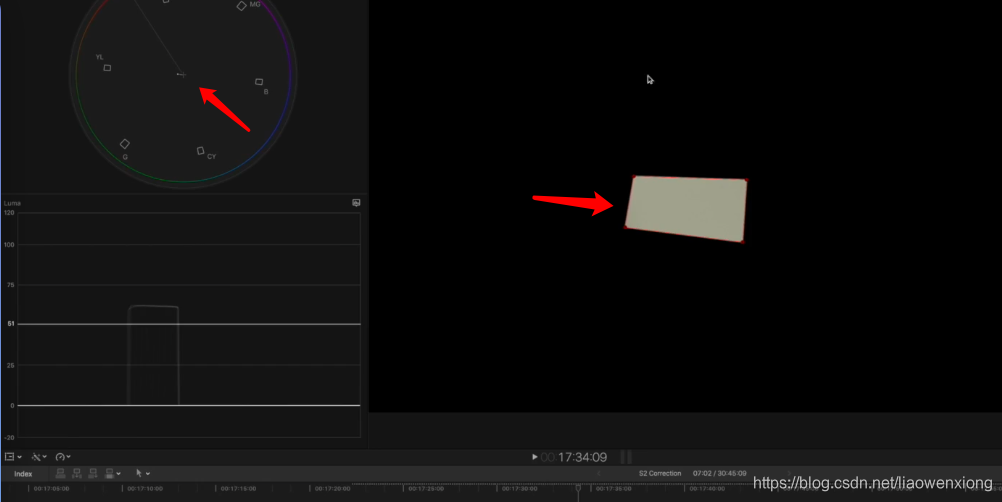Click the 00:17:40:00 mark on timeline ruler
The height and width of the screenshot is (502, 1002).
click(x=707, y=489)
